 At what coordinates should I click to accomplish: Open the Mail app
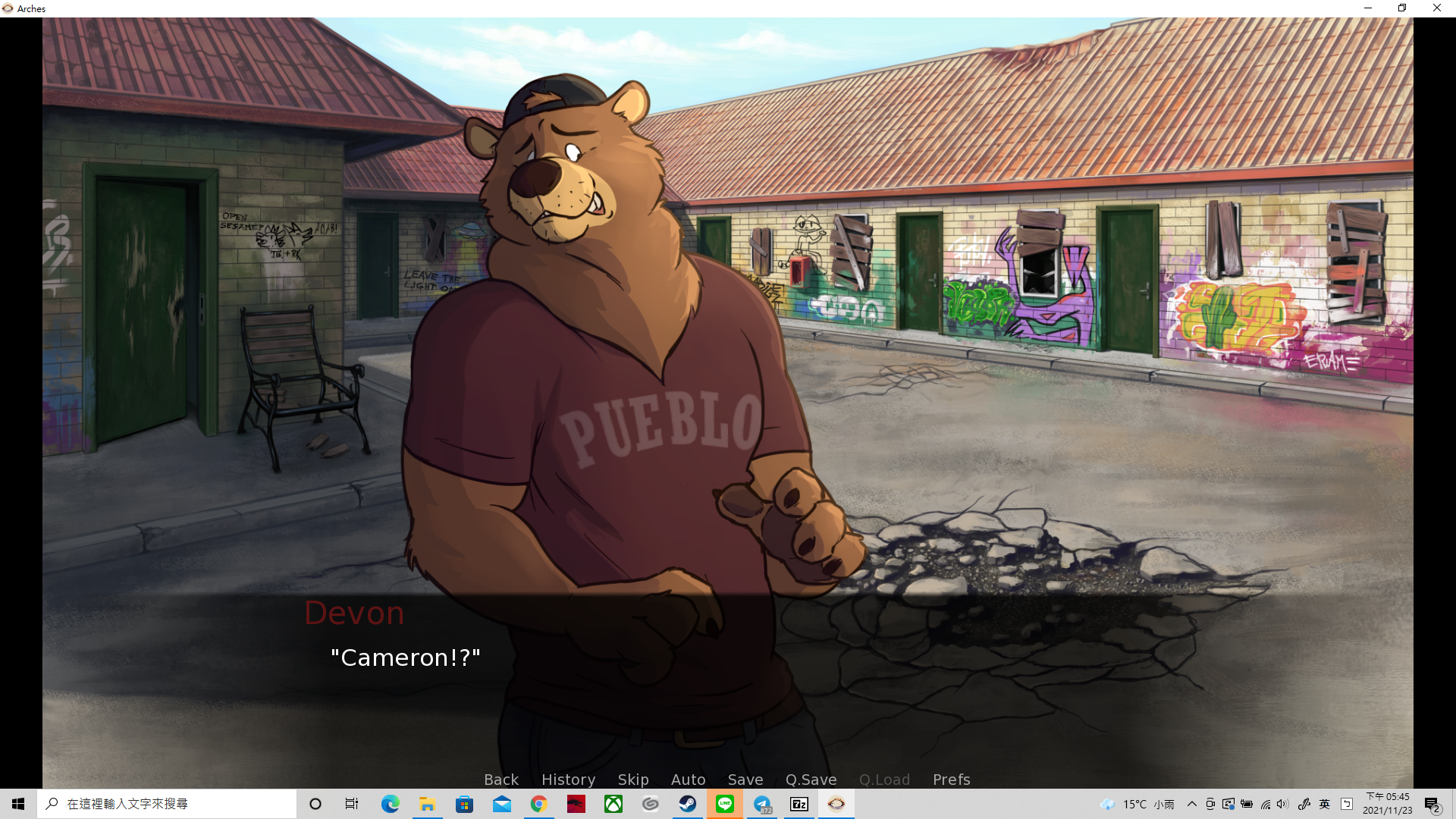click(x=501, y=804)
